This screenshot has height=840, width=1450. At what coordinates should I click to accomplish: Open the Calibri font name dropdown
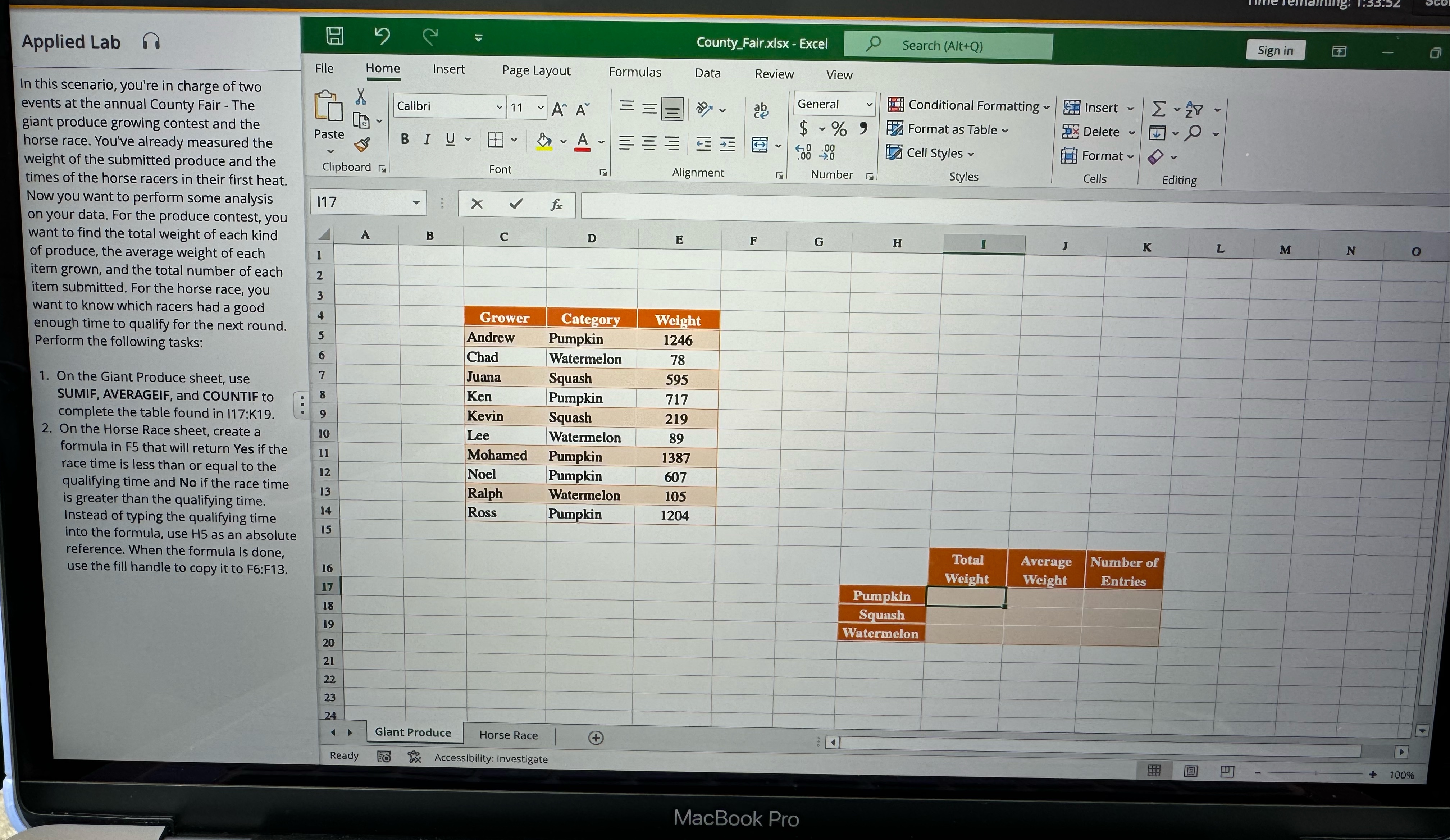[499, 107]
